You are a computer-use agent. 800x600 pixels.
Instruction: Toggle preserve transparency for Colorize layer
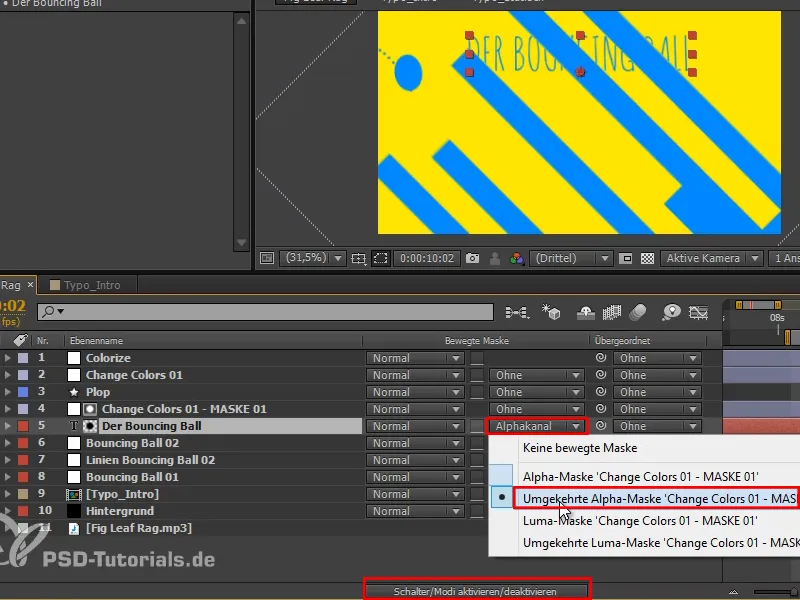[477, 358]
